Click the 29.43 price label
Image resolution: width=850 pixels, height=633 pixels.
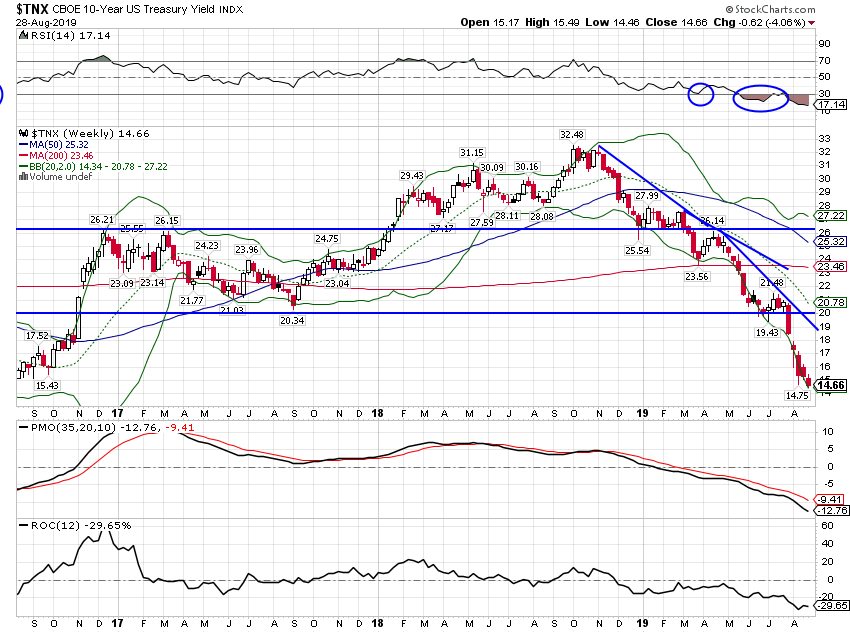pos(411,176)
